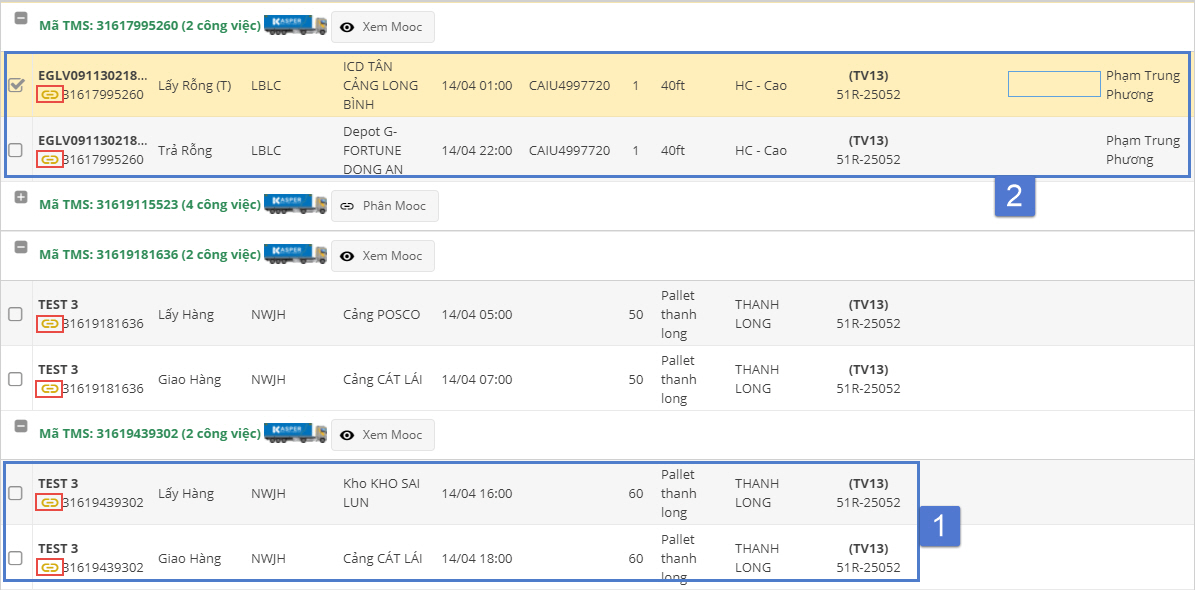Open Xem Mooc for TMS 31619181636

point(382,256)
